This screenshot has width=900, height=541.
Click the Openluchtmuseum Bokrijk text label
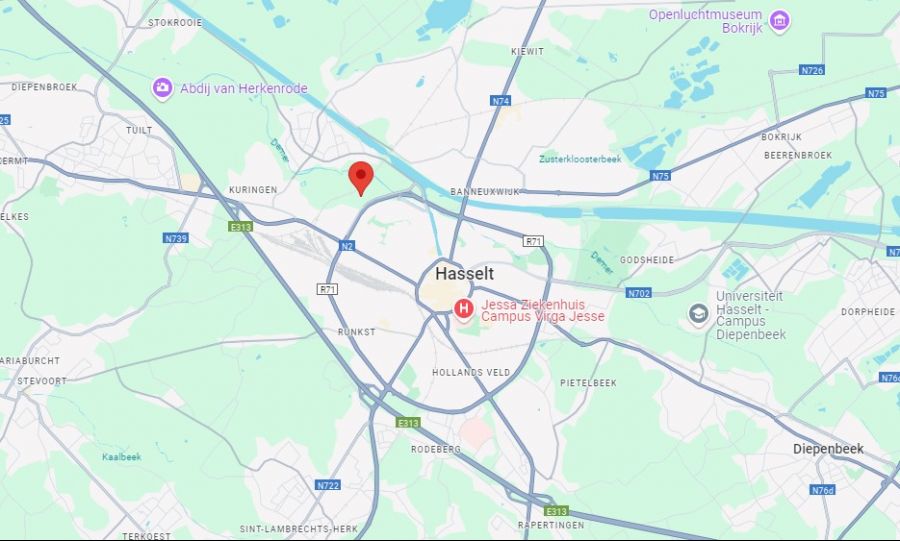pos(705,21)
